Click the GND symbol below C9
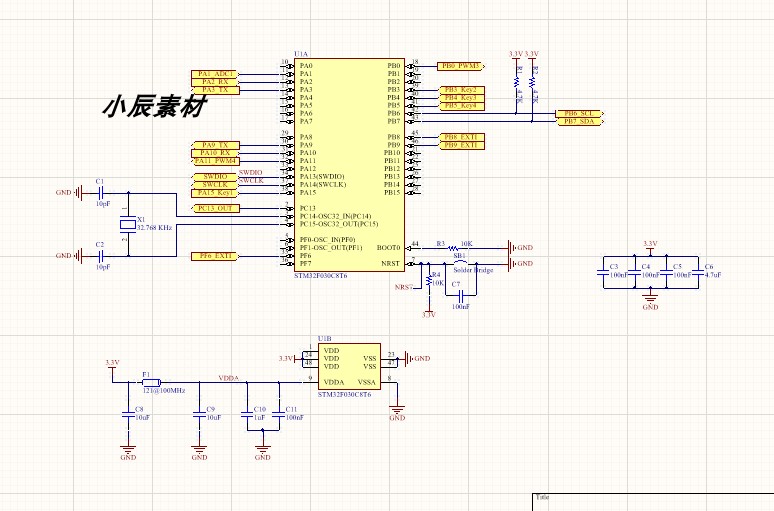The width and height of the screenshot is (774, 511). coord(199,453)
